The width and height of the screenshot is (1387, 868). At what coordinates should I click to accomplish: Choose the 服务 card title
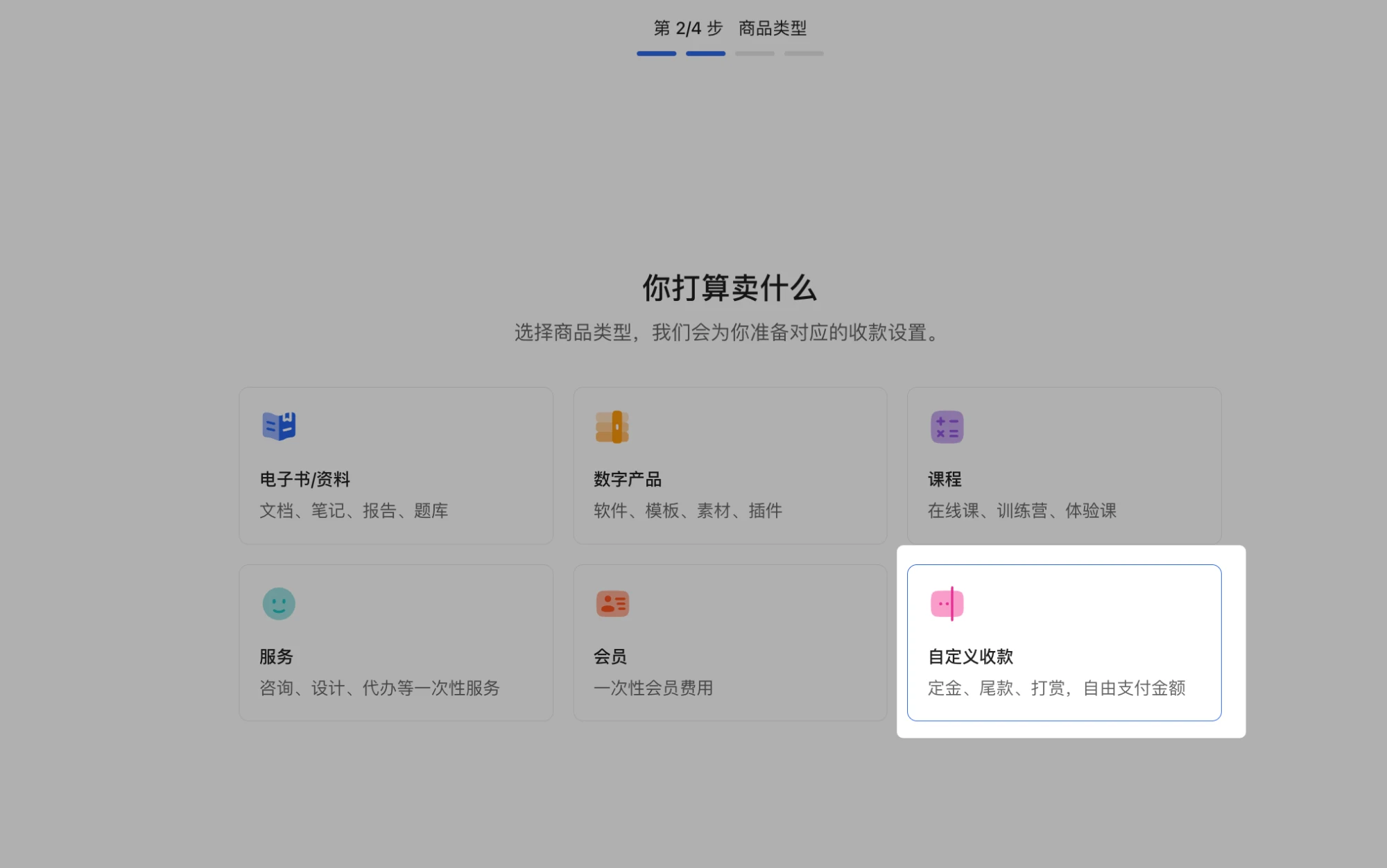(x=276, y=657)
